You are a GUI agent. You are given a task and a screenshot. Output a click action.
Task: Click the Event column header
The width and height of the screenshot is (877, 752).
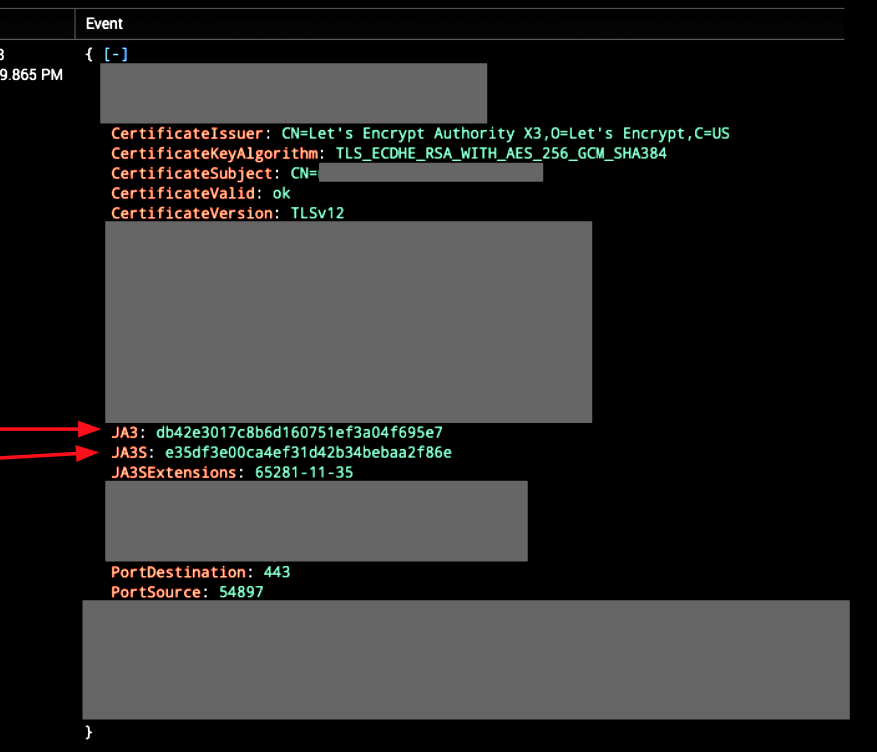point(103,23)
